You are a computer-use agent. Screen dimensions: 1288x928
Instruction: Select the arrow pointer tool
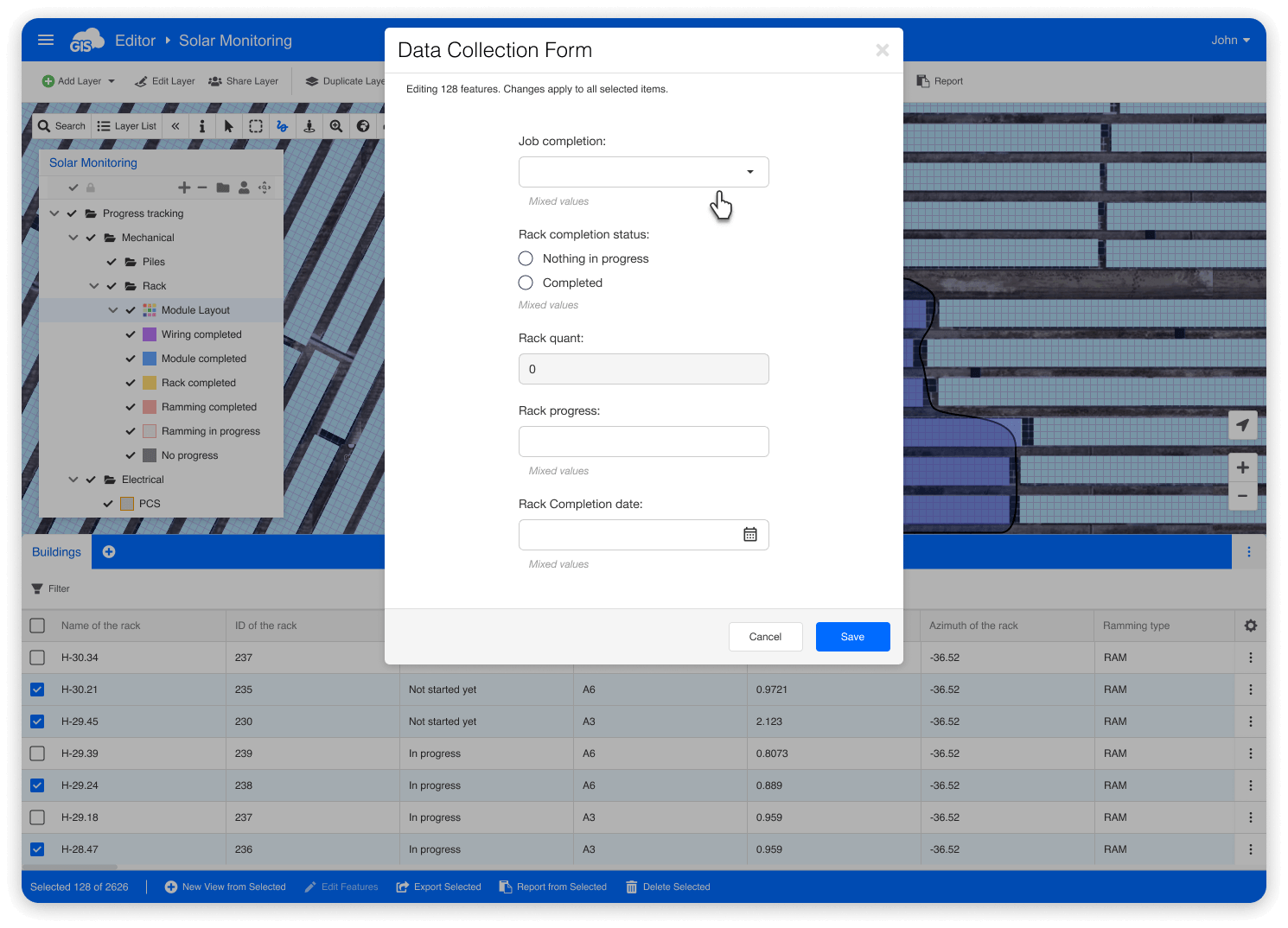229,126
